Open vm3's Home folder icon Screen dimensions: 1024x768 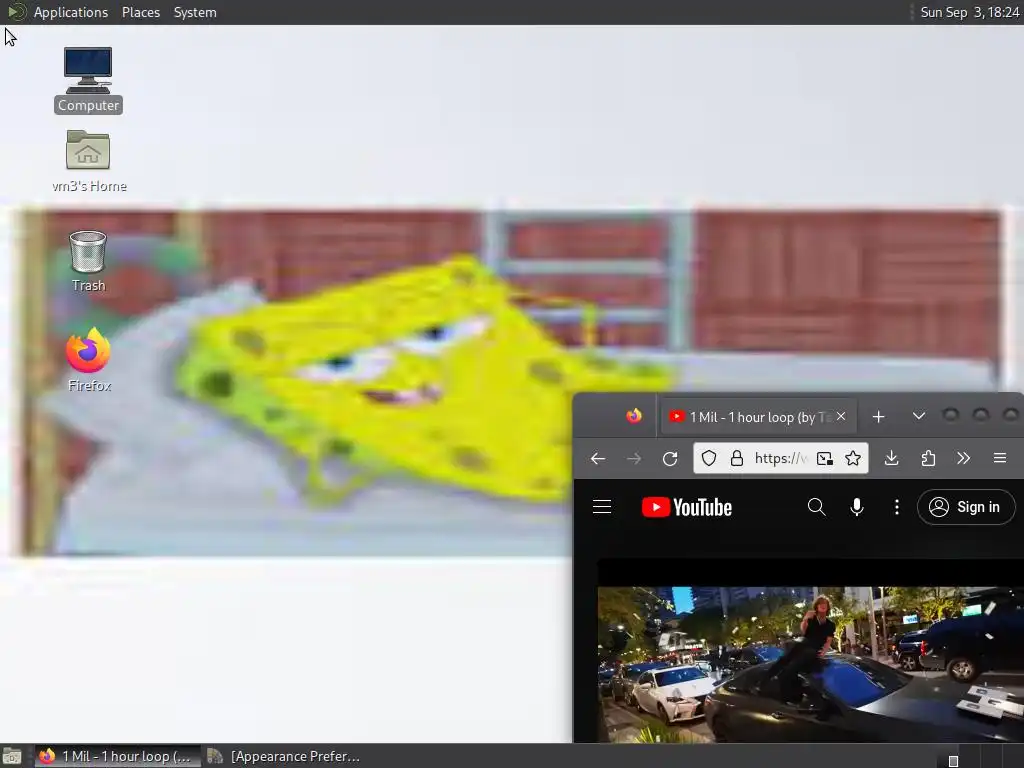click(x=89, y=161)
